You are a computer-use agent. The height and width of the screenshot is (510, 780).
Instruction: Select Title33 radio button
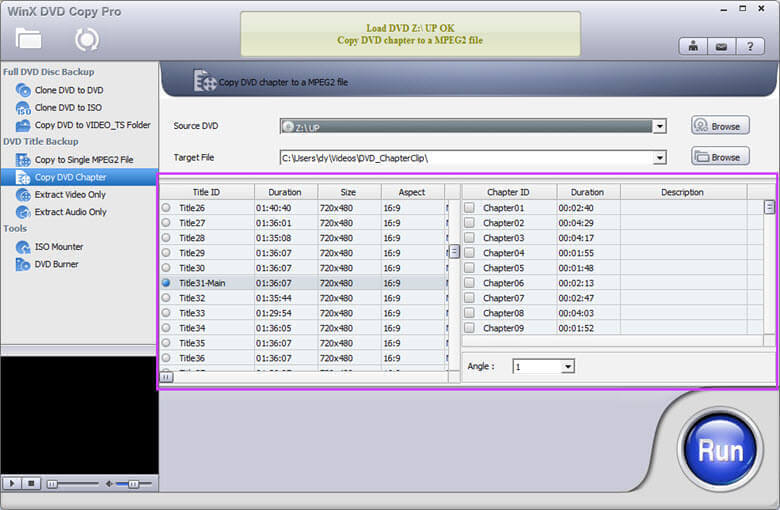pos(166,312)
